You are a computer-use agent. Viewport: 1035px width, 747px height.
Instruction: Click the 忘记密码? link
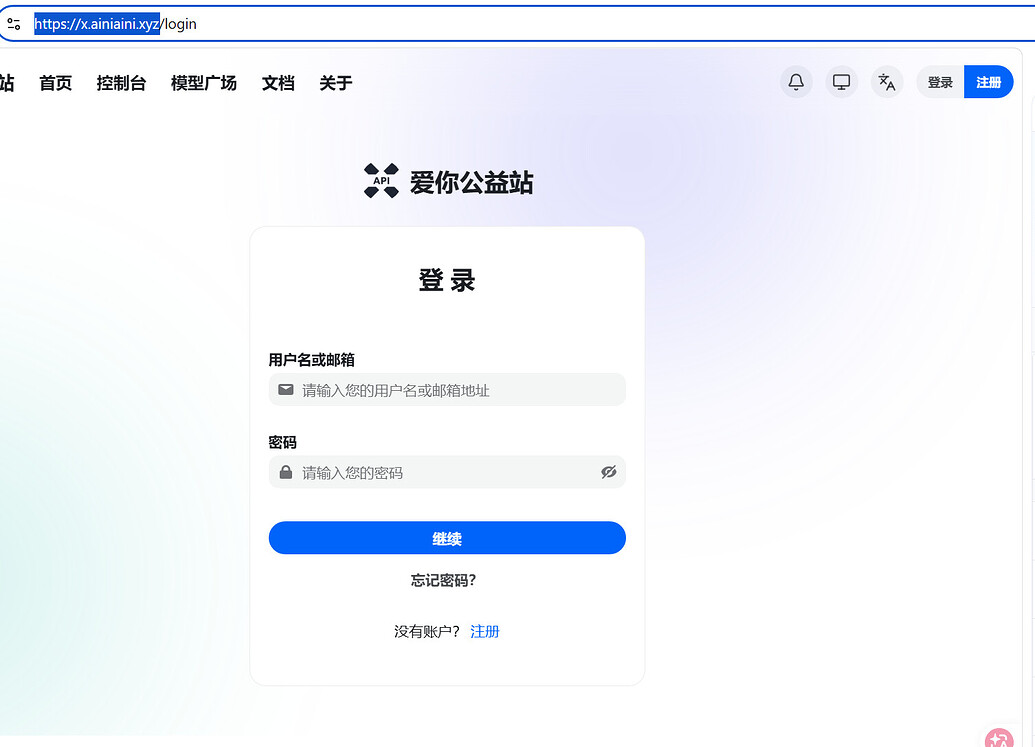[x=444, y=580]
